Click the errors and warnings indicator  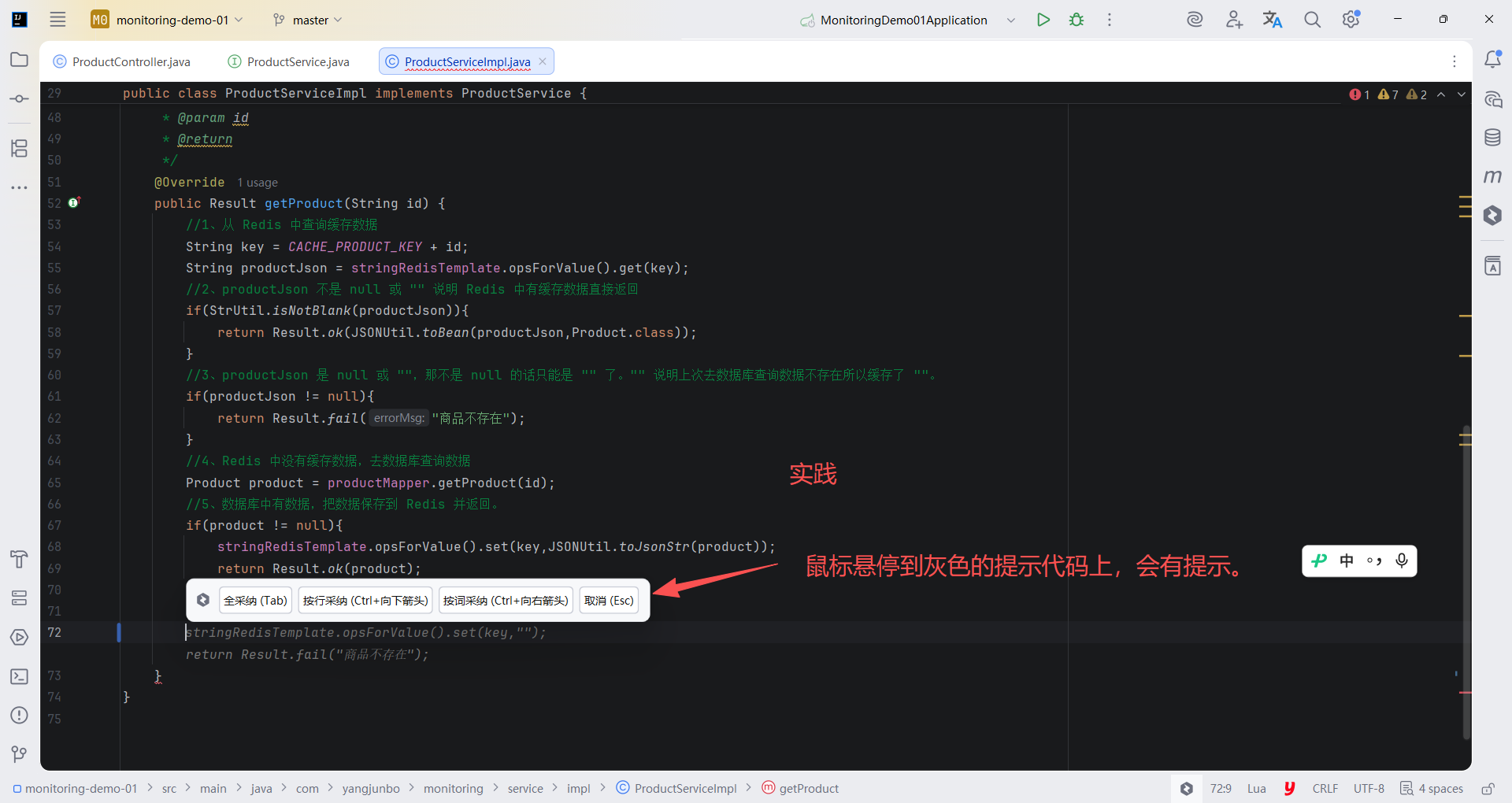pos(1388,94)
